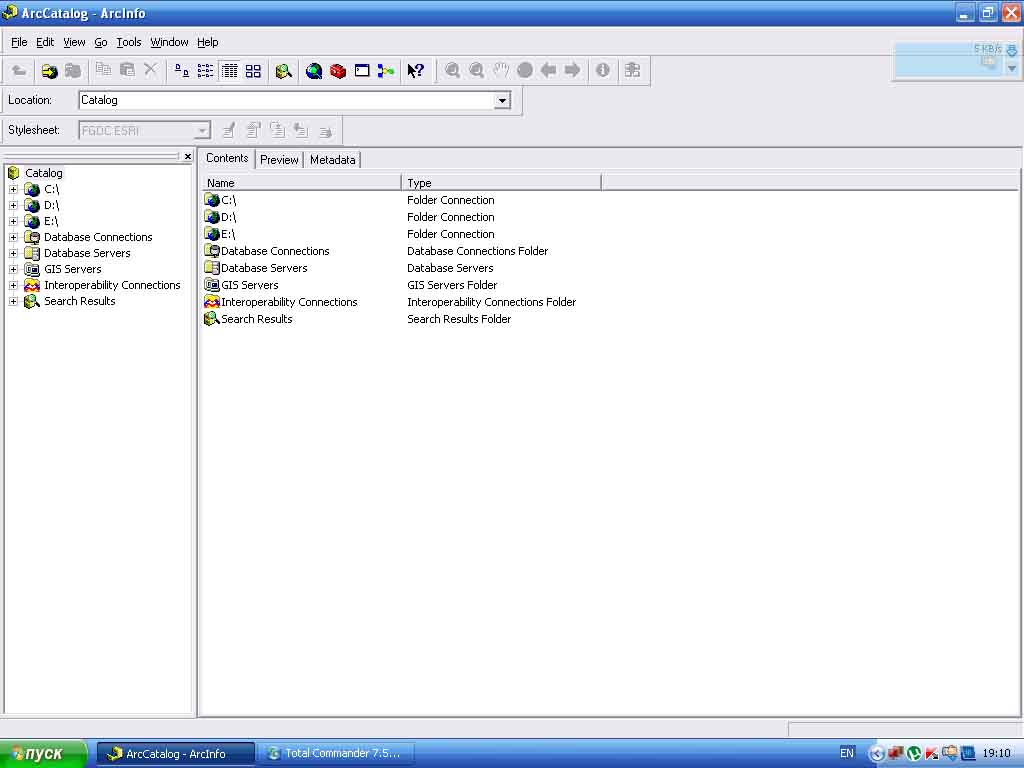
Task: Open the Go menu
Action: tap(101, 42)
